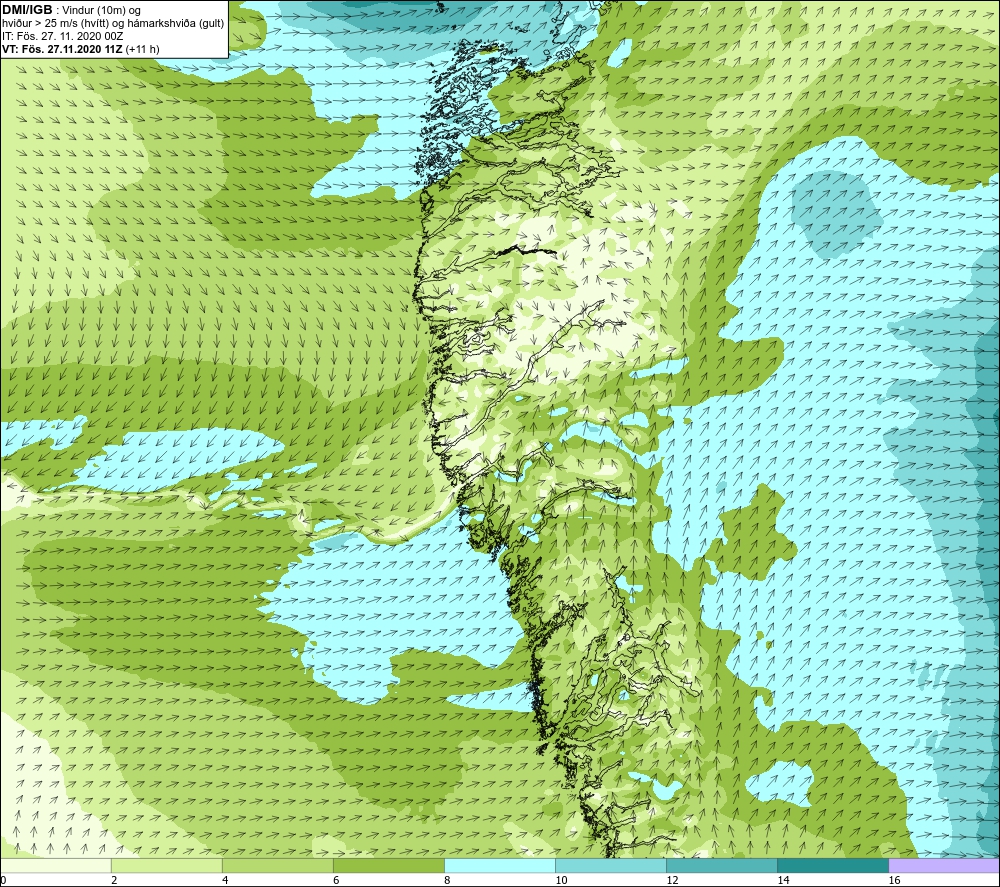Screen dimensions: 1000x887
Task: Click the scale label "6"
Action: 336,881
